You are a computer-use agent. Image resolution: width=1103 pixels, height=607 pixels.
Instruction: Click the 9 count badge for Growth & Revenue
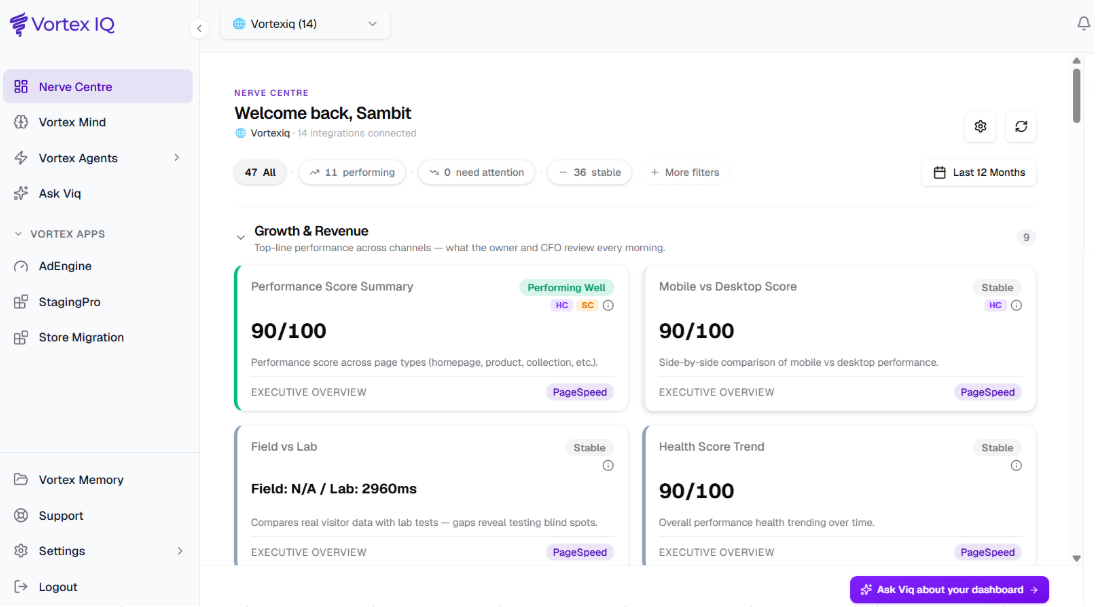[x=1026, y=237]
